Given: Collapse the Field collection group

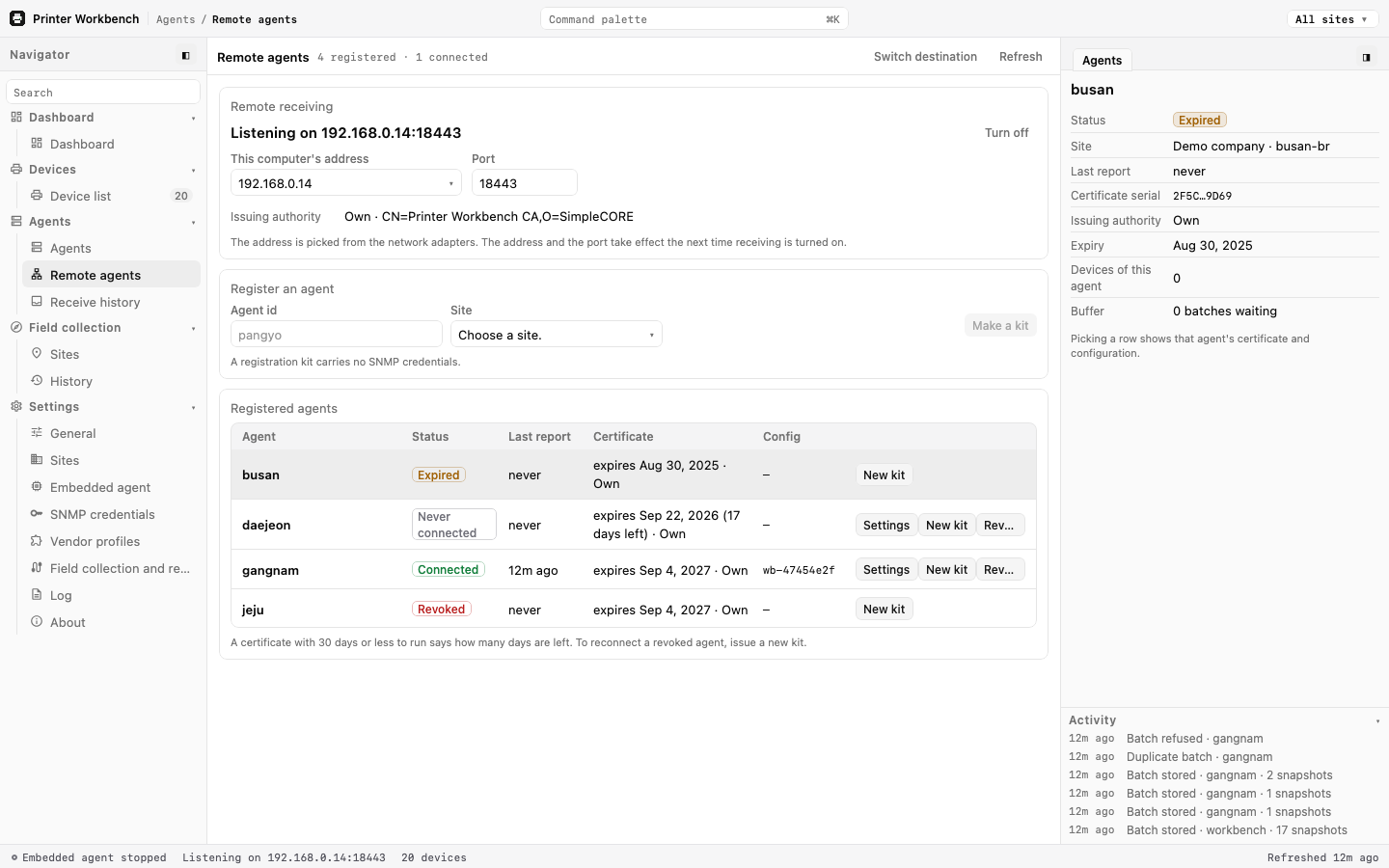Looking at the screenshot, I should [193, 328].
